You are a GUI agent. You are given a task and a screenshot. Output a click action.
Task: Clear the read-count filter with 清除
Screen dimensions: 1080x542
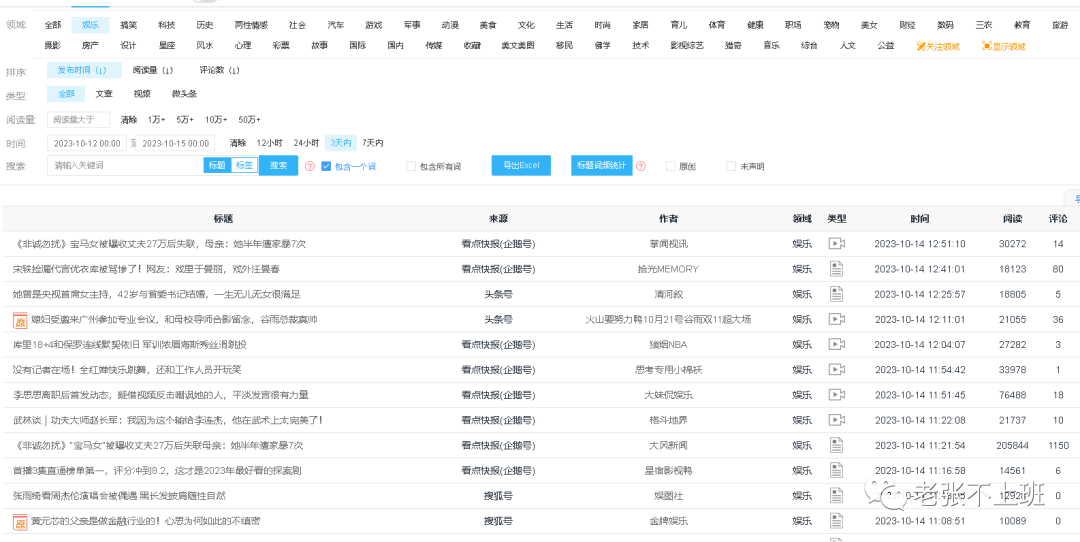129,120
